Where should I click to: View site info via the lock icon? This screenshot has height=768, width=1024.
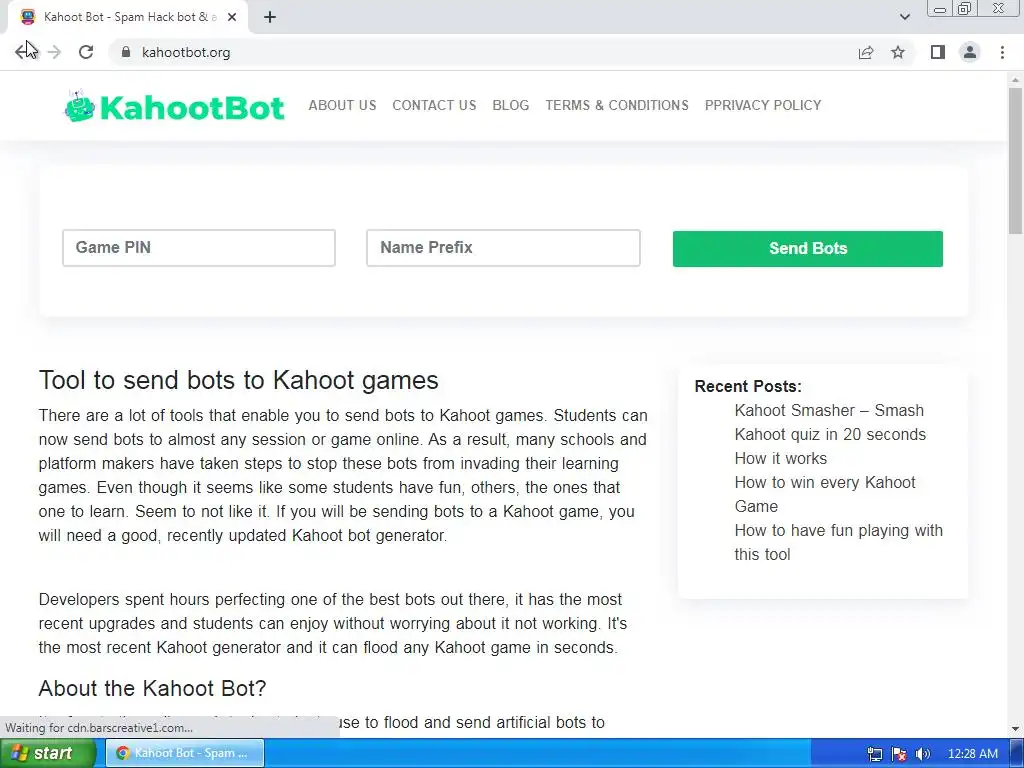click(x=126, y=52)
